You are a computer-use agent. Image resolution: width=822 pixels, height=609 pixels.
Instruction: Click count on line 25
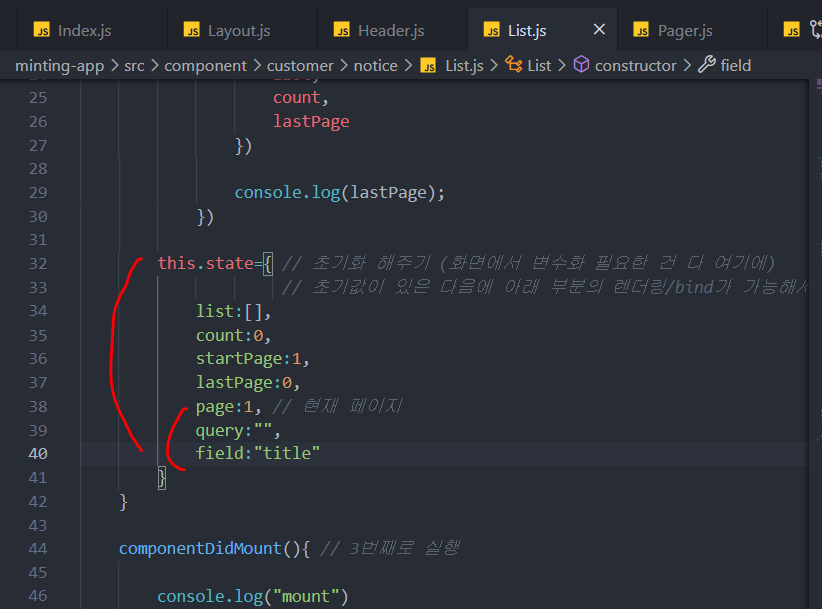pos(297,97)
